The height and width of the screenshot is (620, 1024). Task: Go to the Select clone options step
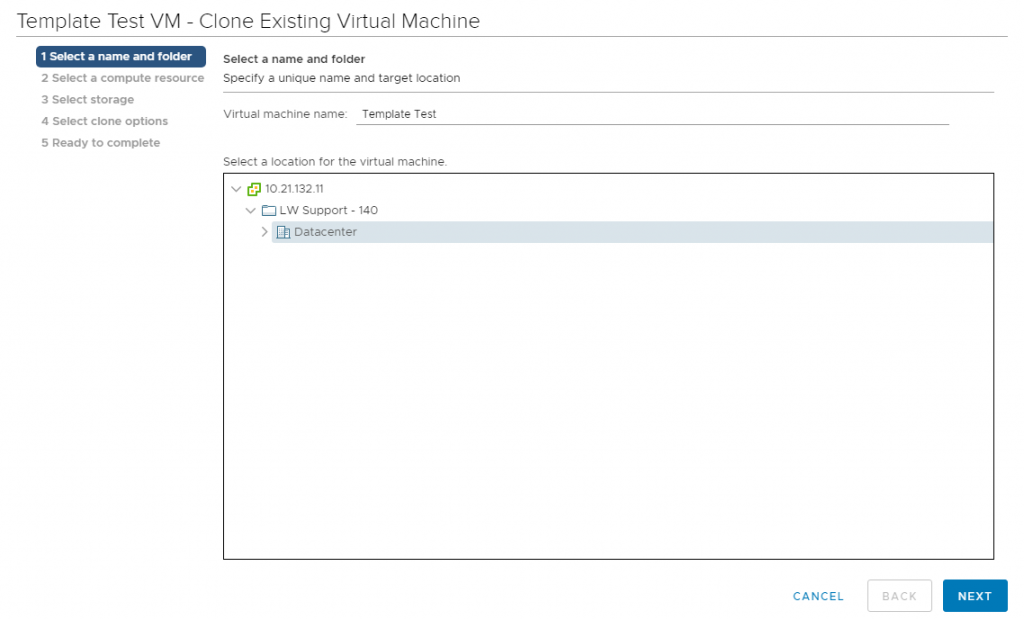point(105,120)
